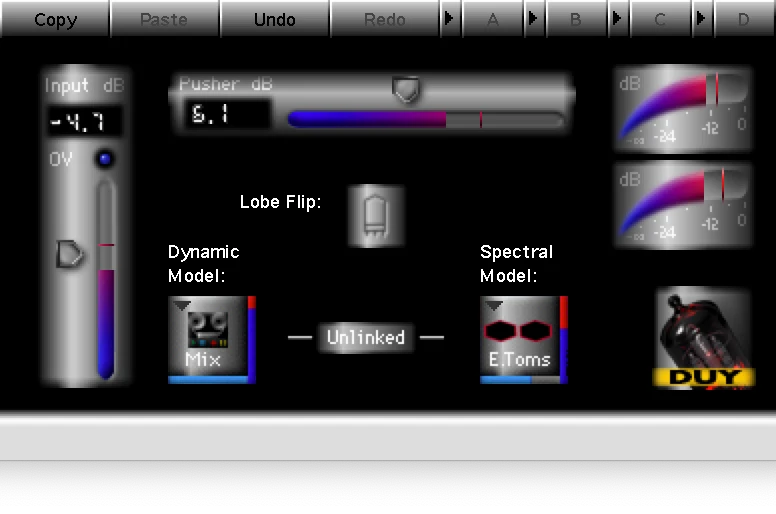Click the Pusher horizontal level meter bar

(426, 120)
